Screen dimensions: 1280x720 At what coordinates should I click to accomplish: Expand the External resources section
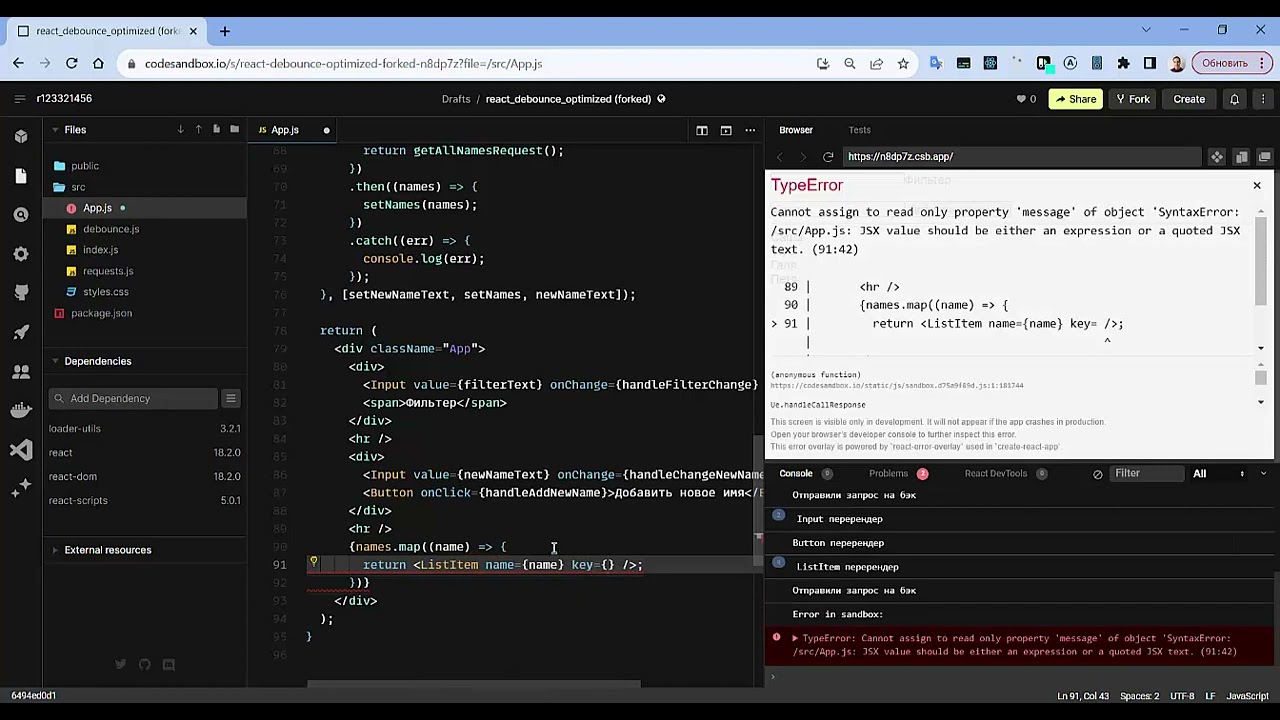[57, 550]
